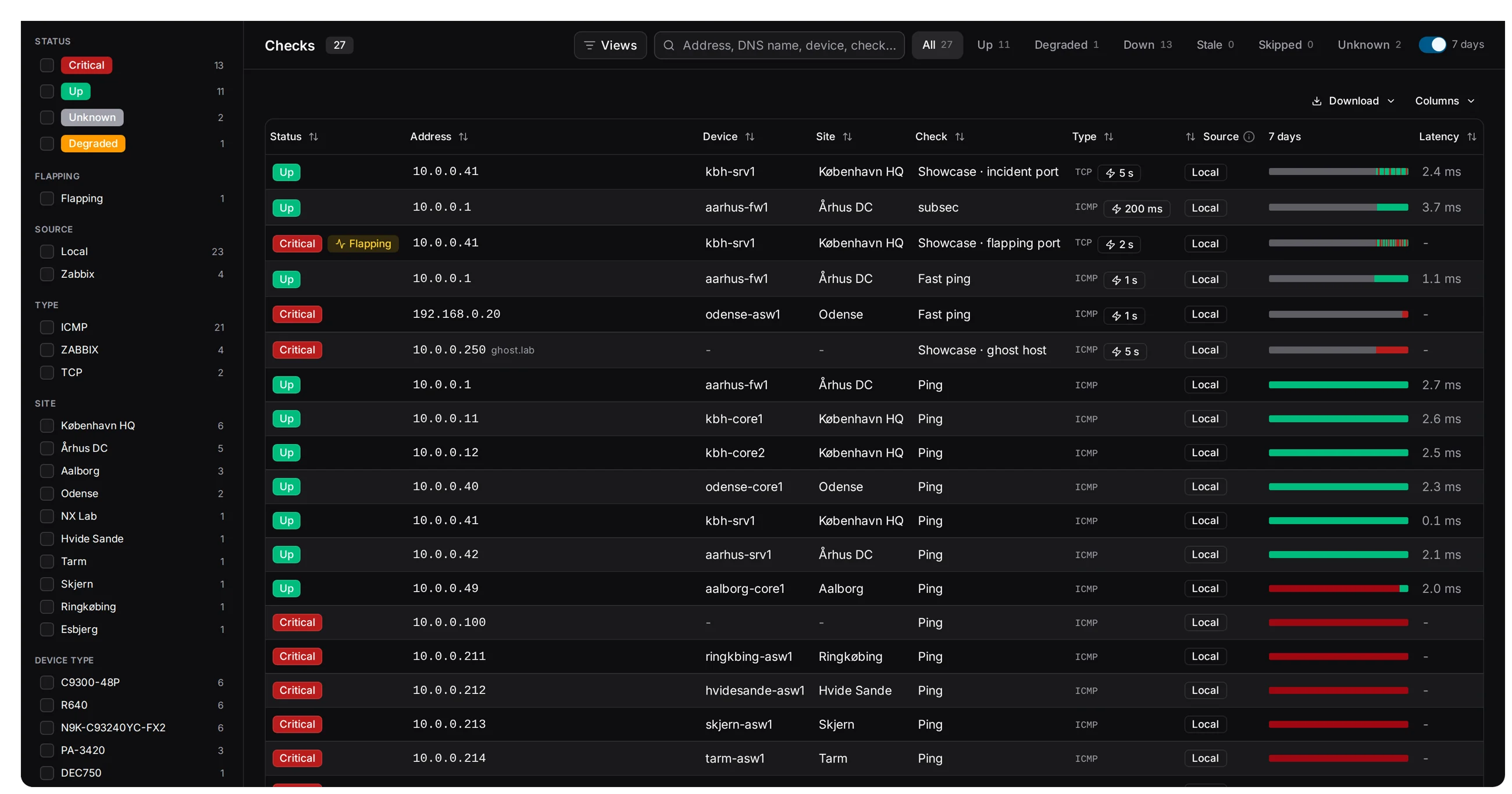Click 7-day history bar for aalborg-core1
This screenshot has height=794, width=1512.
[x=1338, y=589]
